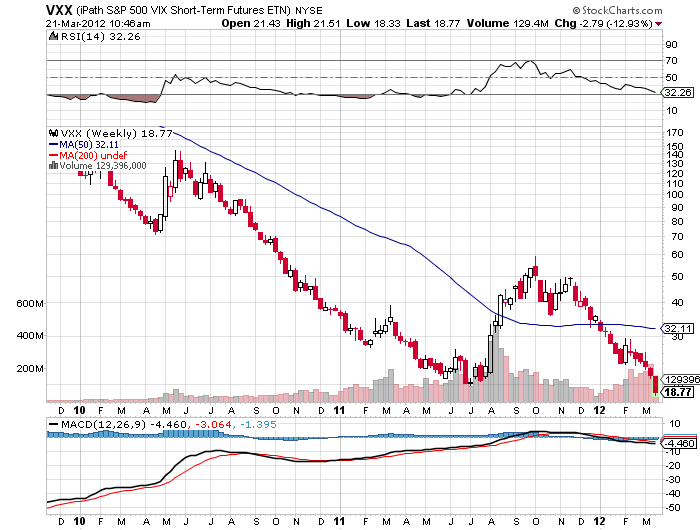This screenshot has width=700, height=530.
Task: Click the 'MA(50) 32.11' legend entry
Action: pyautogui.click(x=83, y=145)
